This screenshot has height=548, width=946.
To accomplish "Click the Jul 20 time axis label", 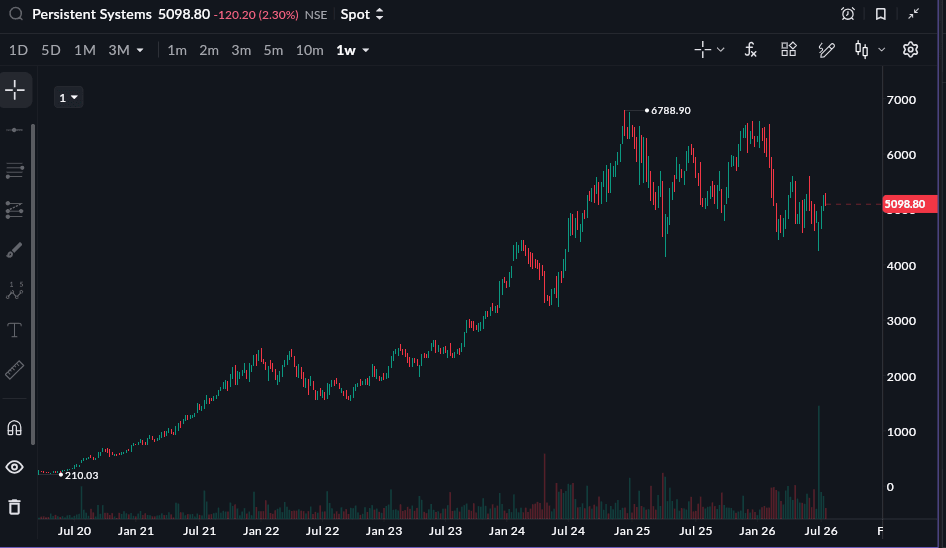I will 74,531.
